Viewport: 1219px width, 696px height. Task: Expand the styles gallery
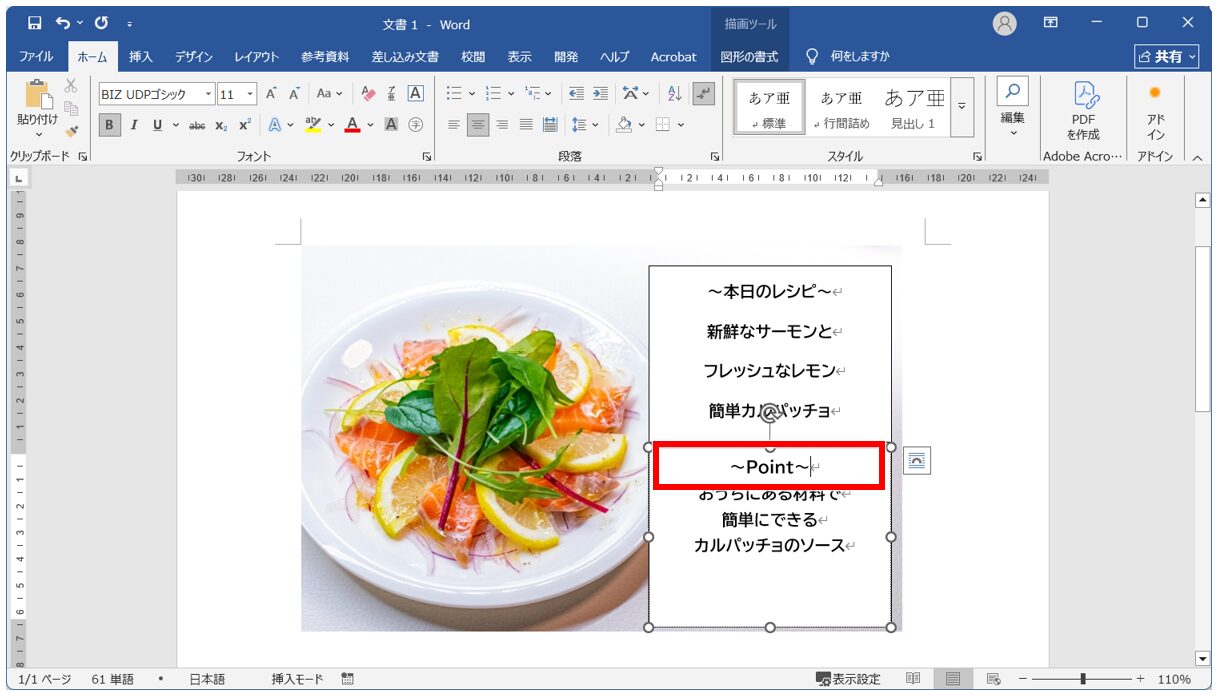coord(962,107)
